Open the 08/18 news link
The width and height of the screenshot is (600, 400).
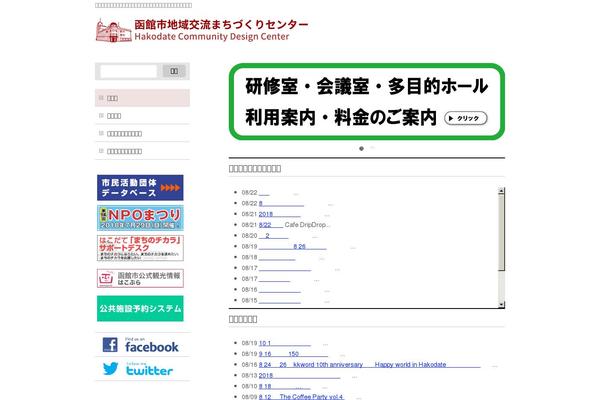(277, 257)
